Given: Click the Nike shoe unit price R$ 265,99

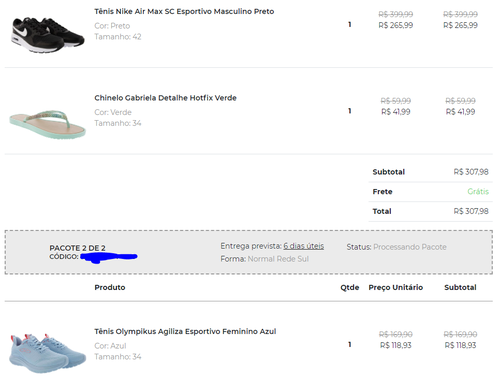Looking at the screenshot, I should click(x=396, y=25).
